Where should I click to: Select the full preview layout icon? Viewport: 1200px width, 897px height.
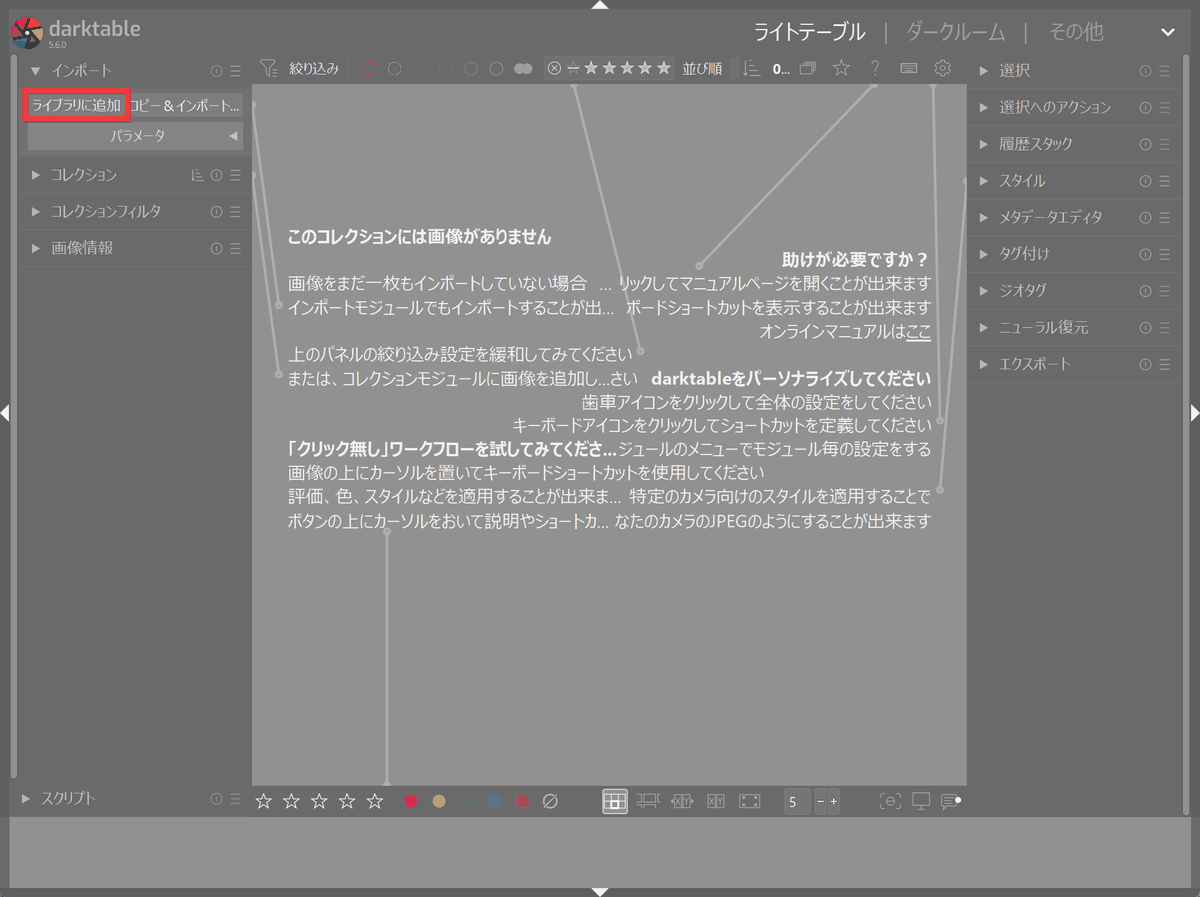pyautogui.click(x=750, y=801)
